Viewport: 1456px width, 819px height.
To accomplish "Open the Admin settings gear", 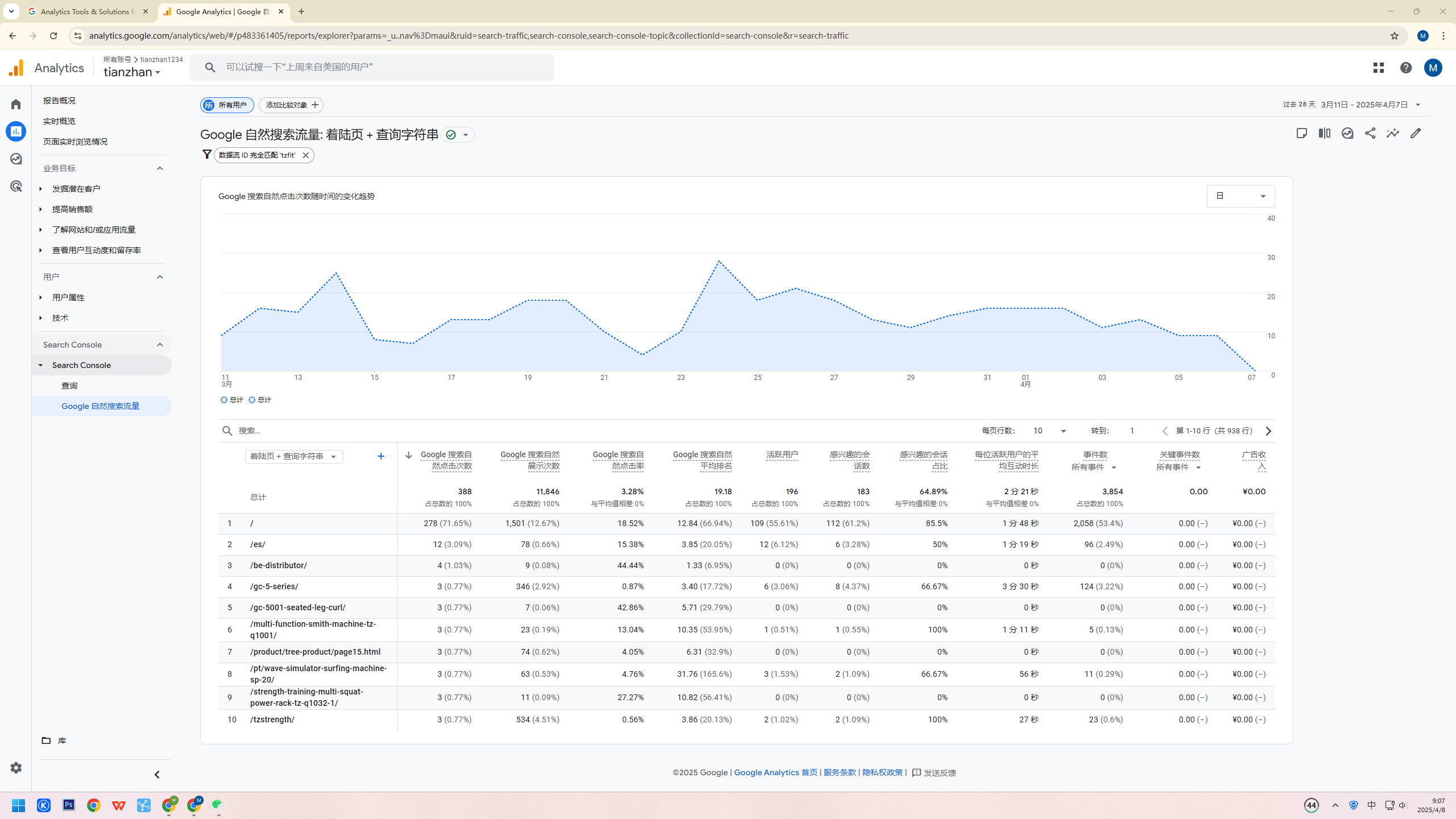I will pos(16,767).
